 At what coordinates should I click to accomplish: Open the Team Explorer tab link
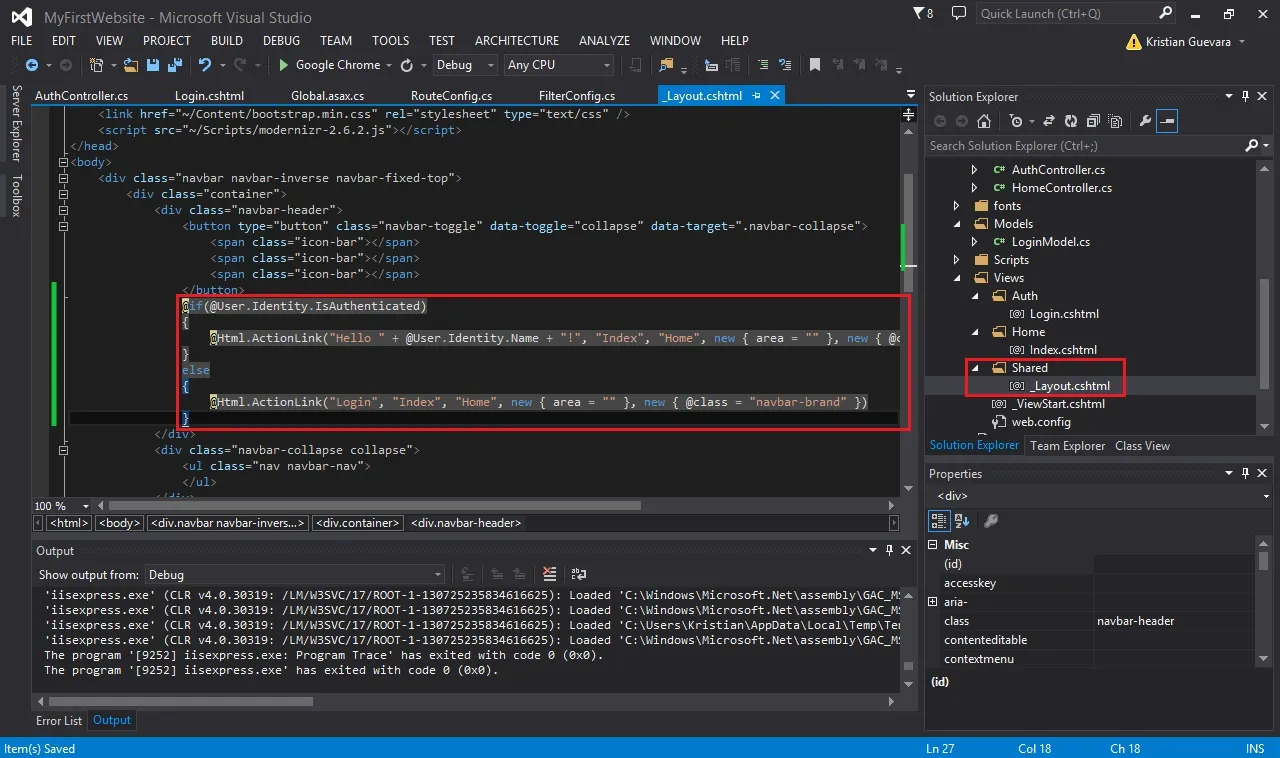[1068, 446]
